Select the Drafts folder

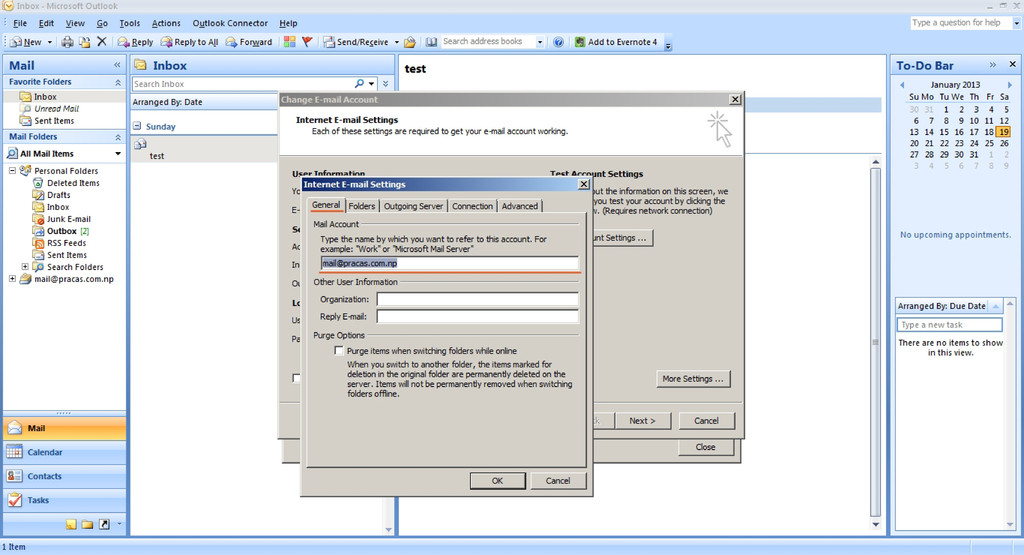click(x=58, y=195)
